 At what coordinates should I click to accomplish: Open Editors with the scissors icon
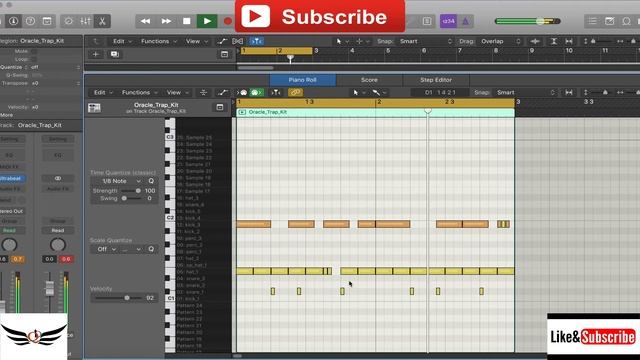(102, 21)
